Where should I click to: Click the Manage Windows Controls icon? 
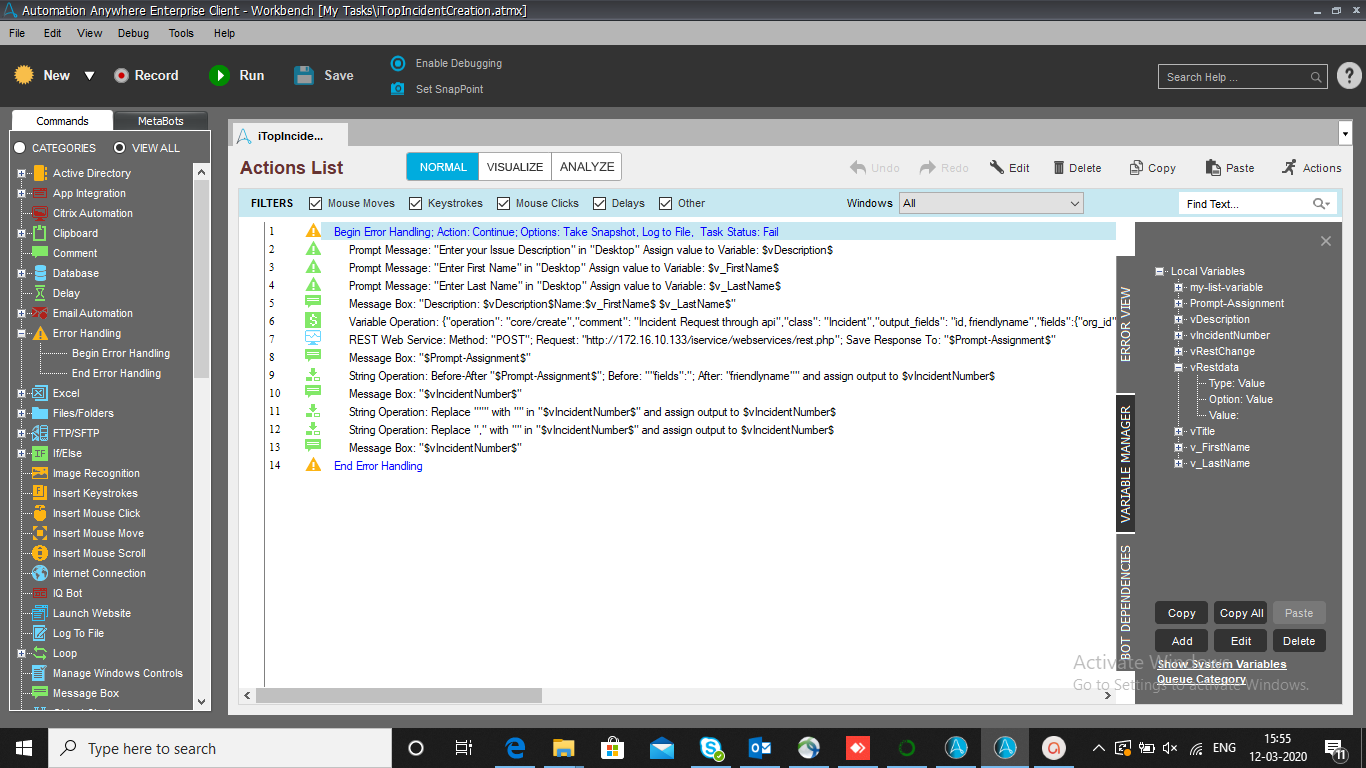click(40, 673)
